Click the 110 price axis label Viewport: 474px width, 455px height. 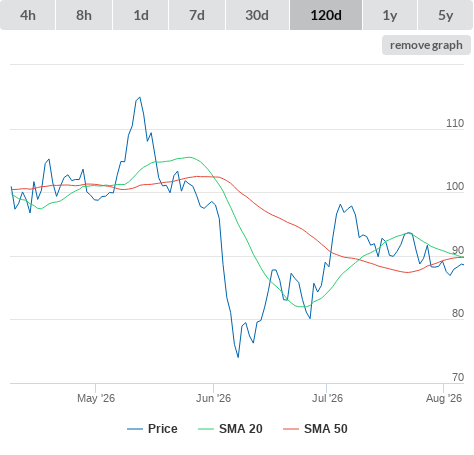pos(455,123)
